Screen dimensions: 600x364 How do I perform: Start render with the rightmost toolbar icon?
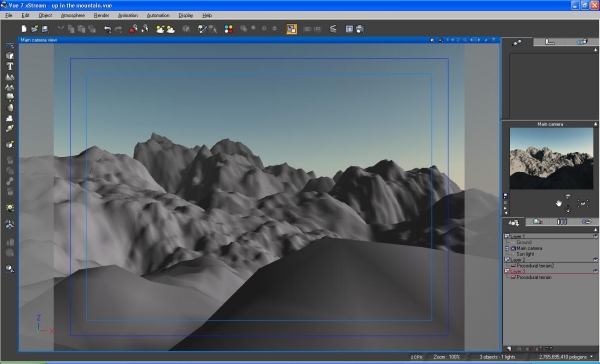[x=360, y=29]
